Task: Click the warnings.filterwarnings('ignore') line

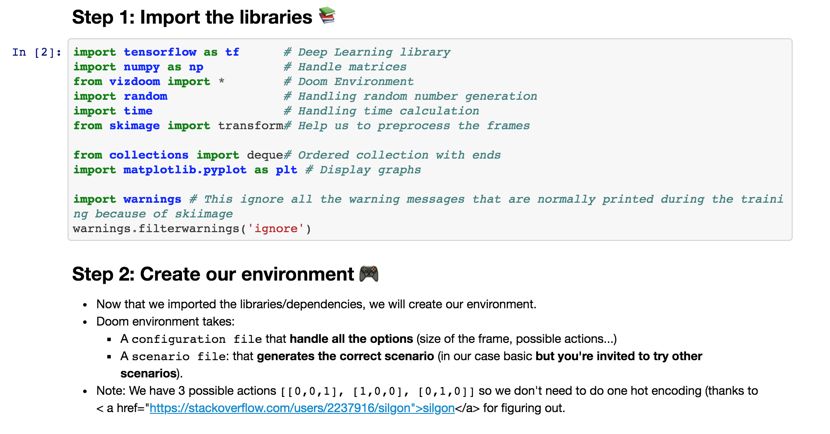Action: (x=192, y=229)
